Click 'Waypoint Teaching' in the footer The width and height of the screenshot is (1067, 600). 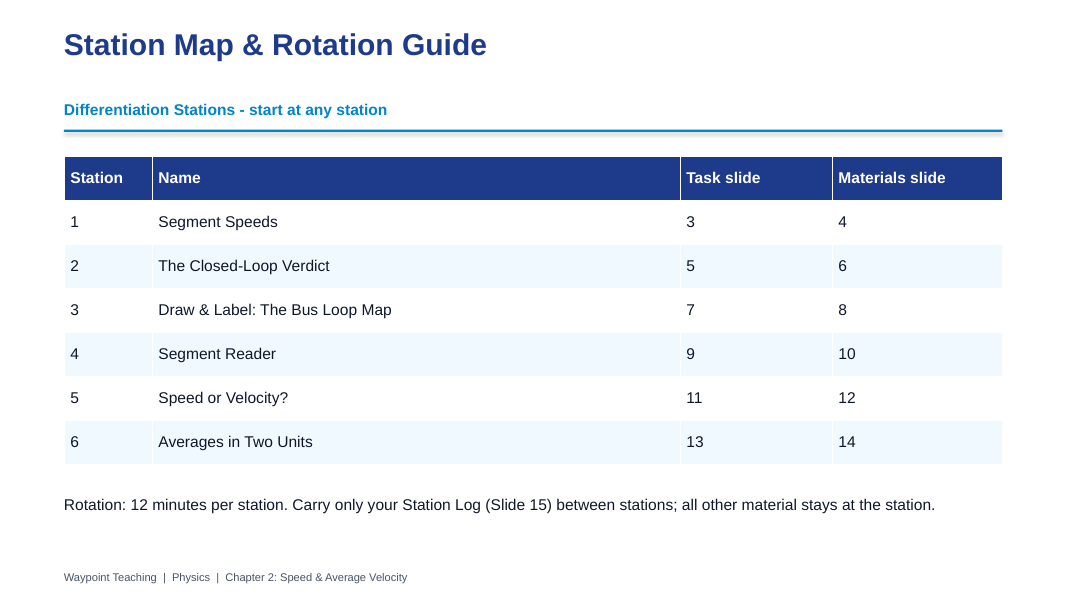click(110, 578)
